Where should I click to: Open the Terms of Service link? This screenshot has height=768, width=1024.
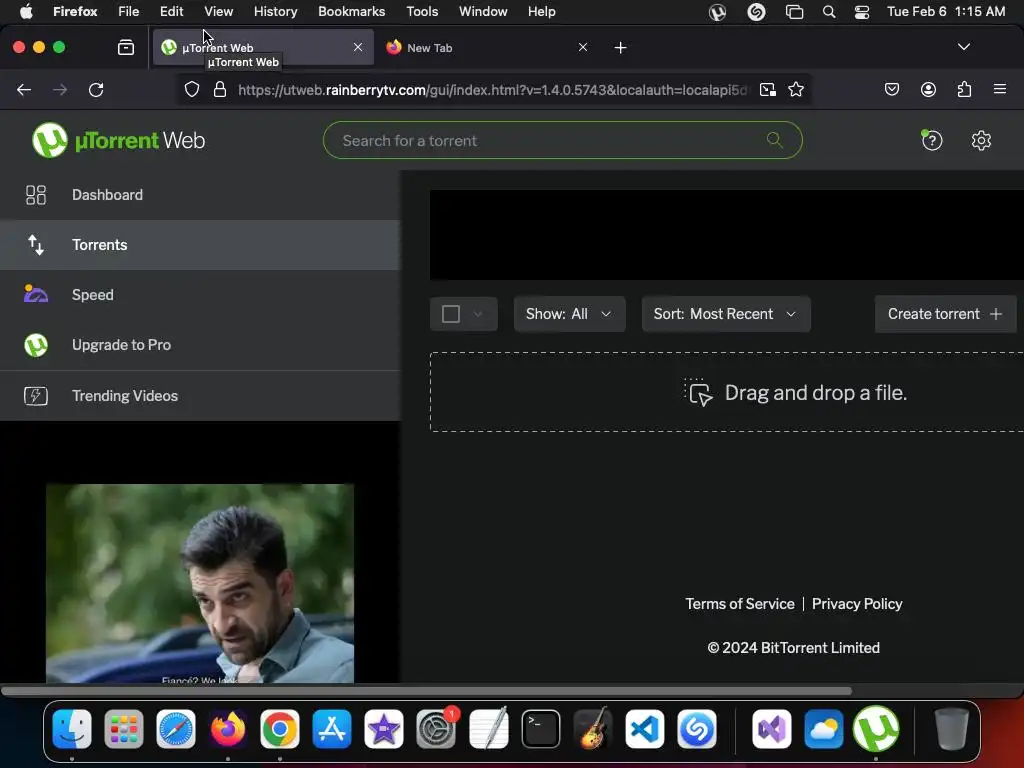point(739,604)
